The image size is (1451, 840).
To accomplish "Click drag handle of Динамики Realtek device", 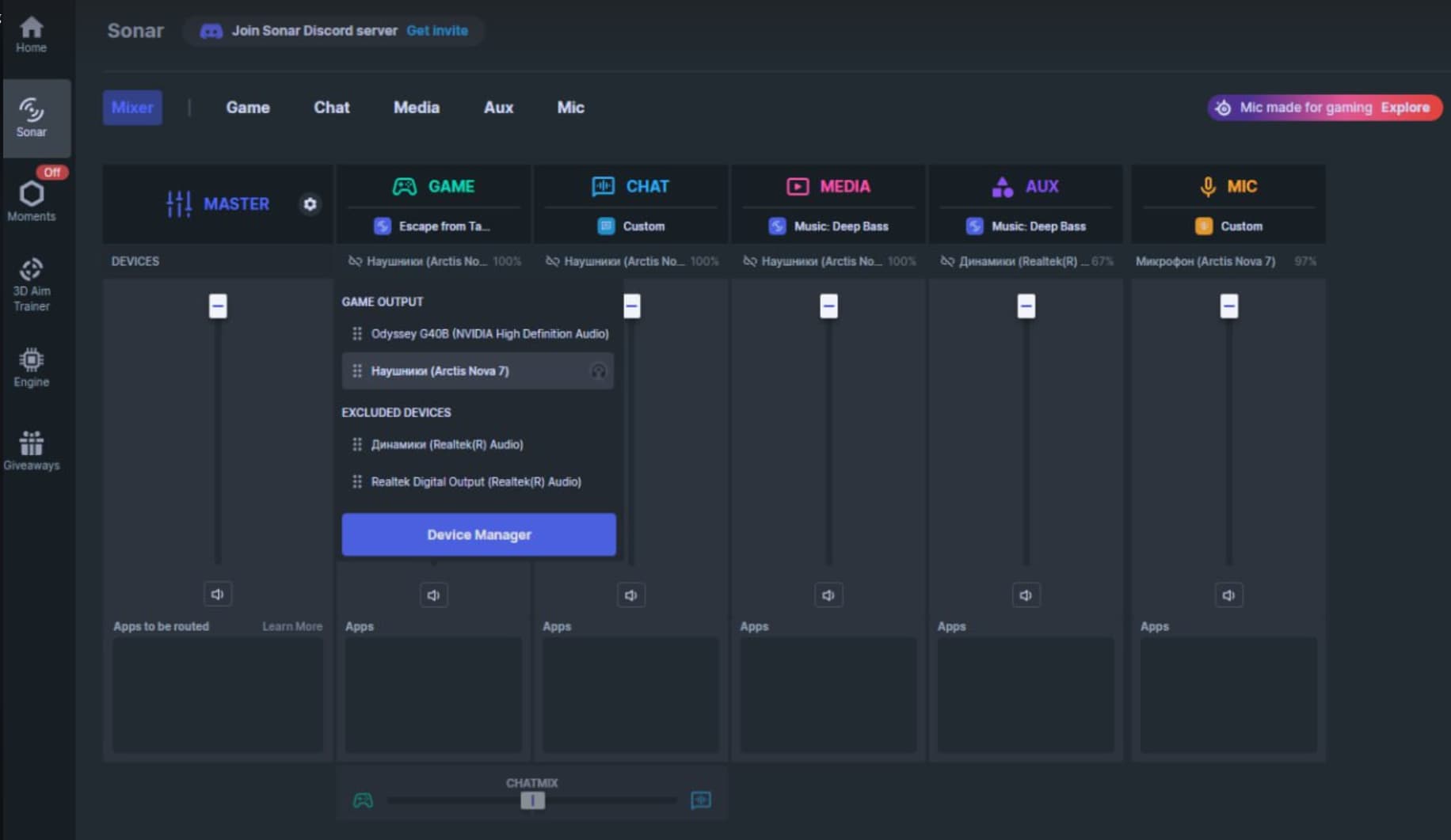I will [357, 445].
